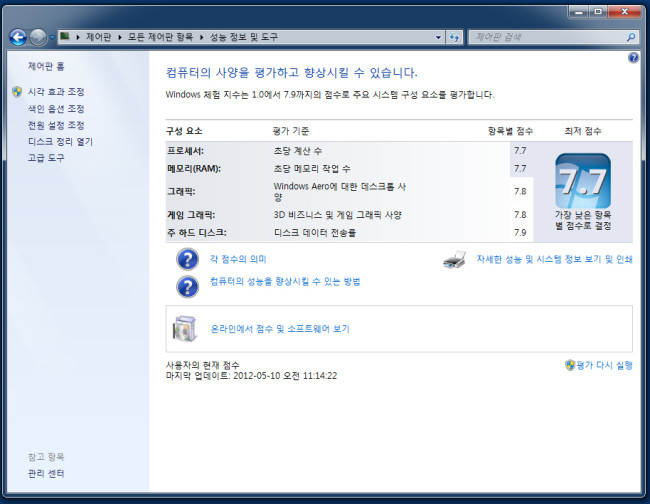Click the shield icon beside 평가 다시 실행
The height and width of the screenshot is (504, 650).
pyautogui.click(x=570, y=365)
